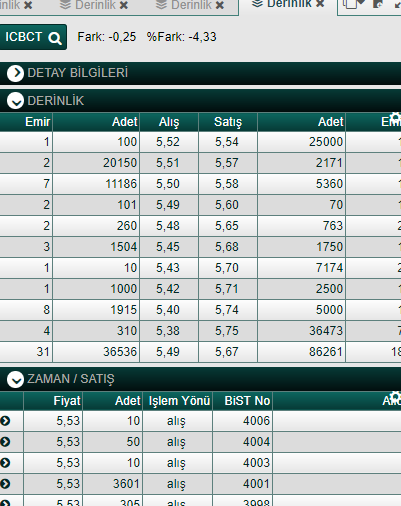This screenshot has width=401, height=506.
Task: Sort by the Alış column header
Action: (169, 122)
